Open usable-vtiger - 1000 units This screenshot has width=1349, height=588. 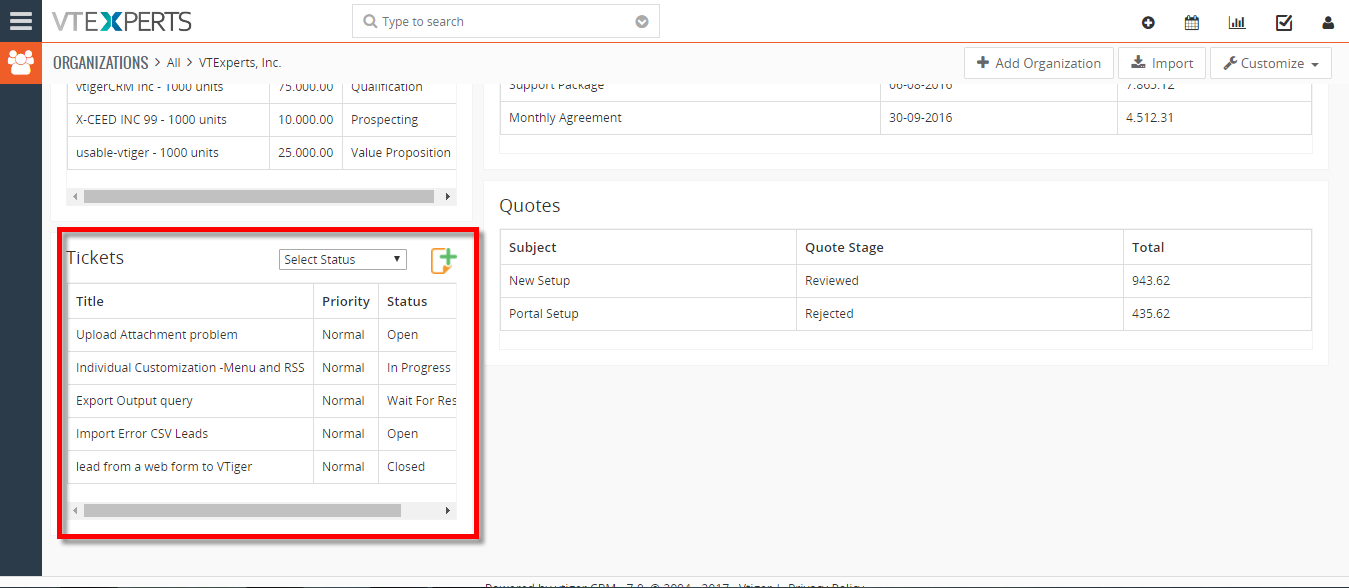click(x=147, y=153)
